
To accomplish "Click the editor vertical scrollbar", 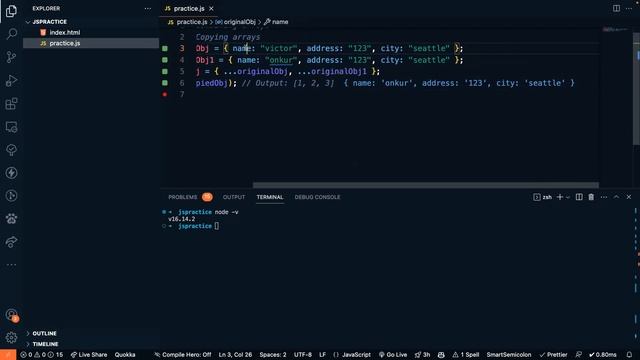I will [636, 90].
